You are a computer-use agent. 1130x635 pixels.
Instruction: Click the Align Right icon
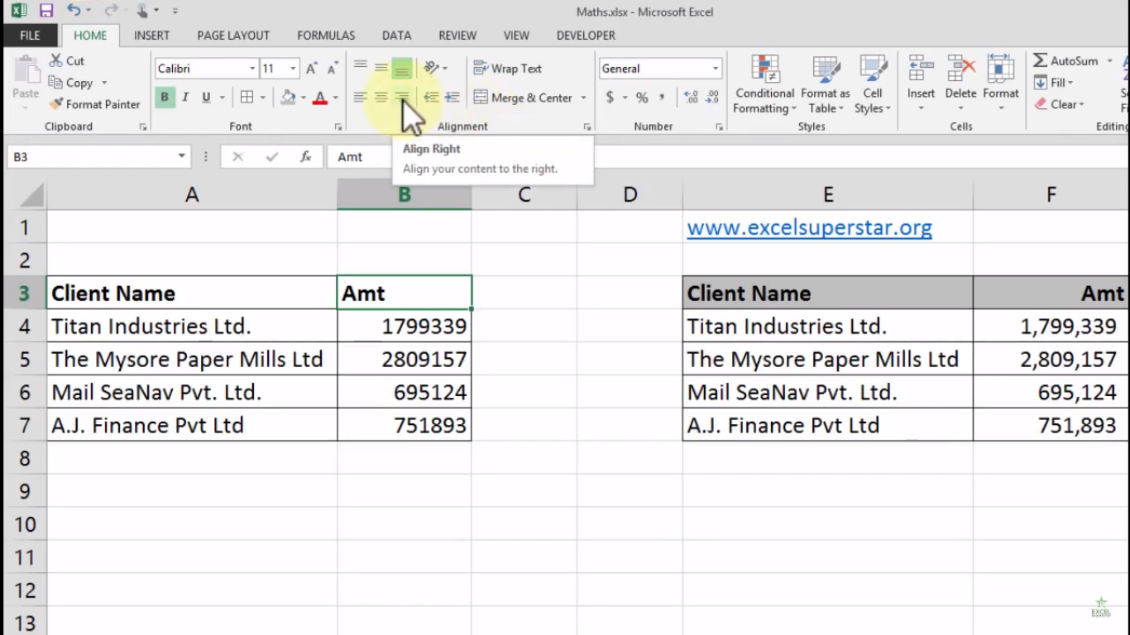pyautogui.click(x=402, y=97)
